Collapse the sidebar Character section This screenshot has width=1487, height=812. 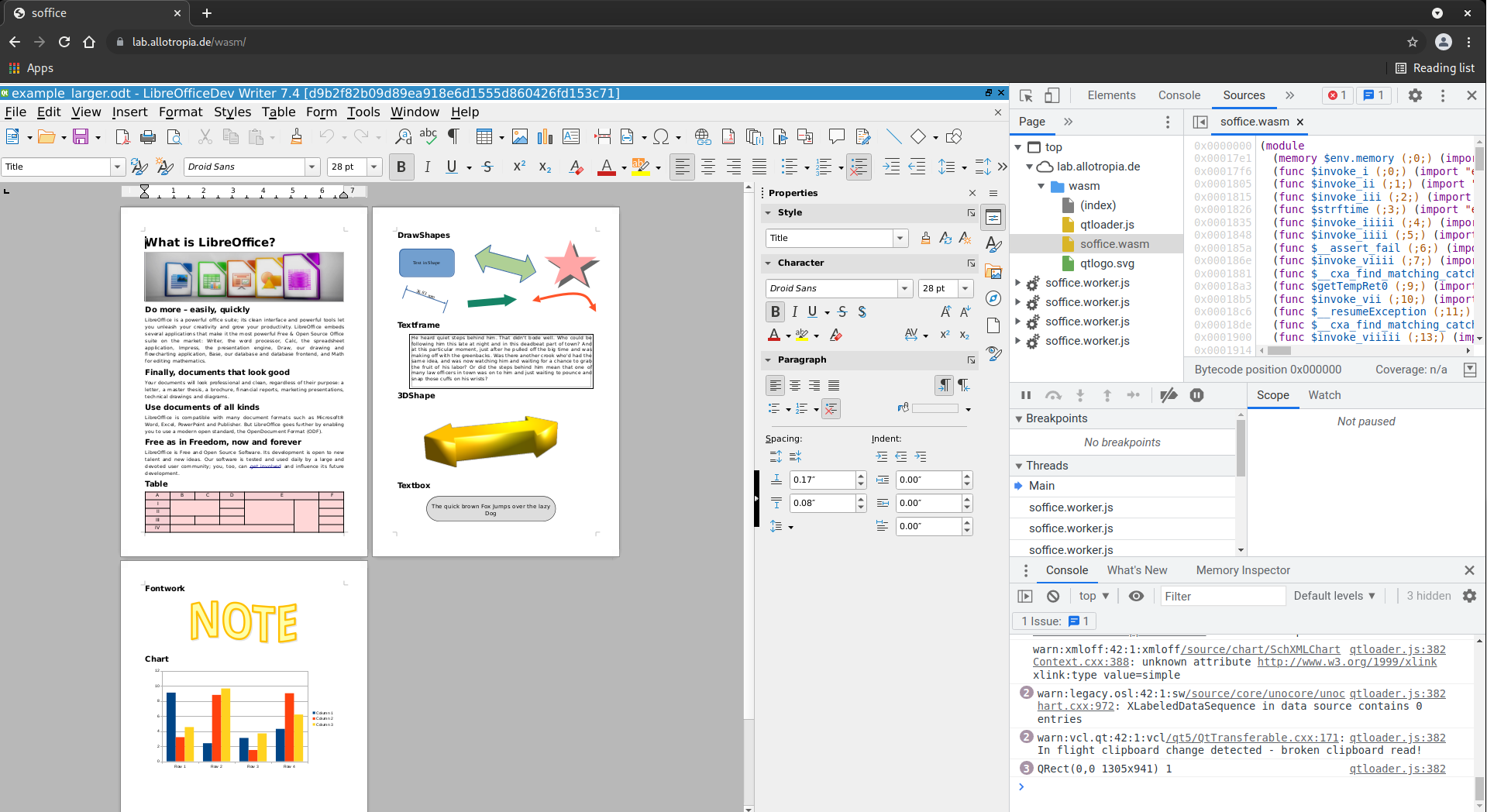pos(768,263)
